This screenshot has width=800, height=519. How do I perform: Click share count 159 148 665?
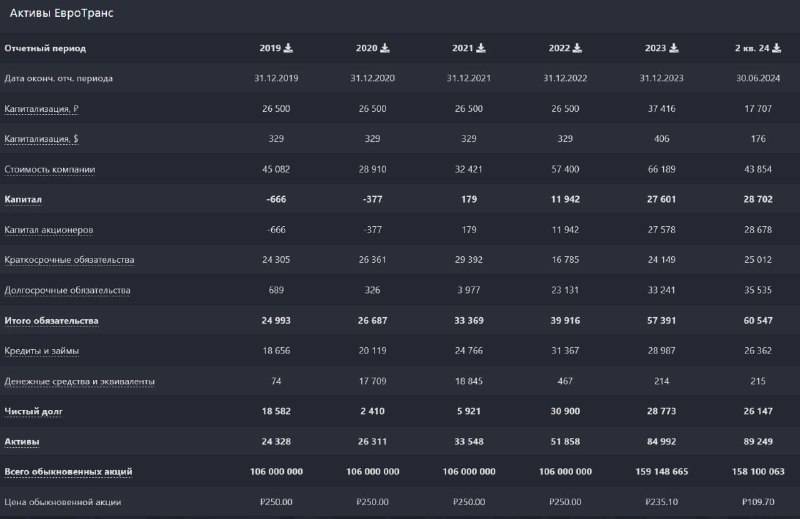pos(661,472)
